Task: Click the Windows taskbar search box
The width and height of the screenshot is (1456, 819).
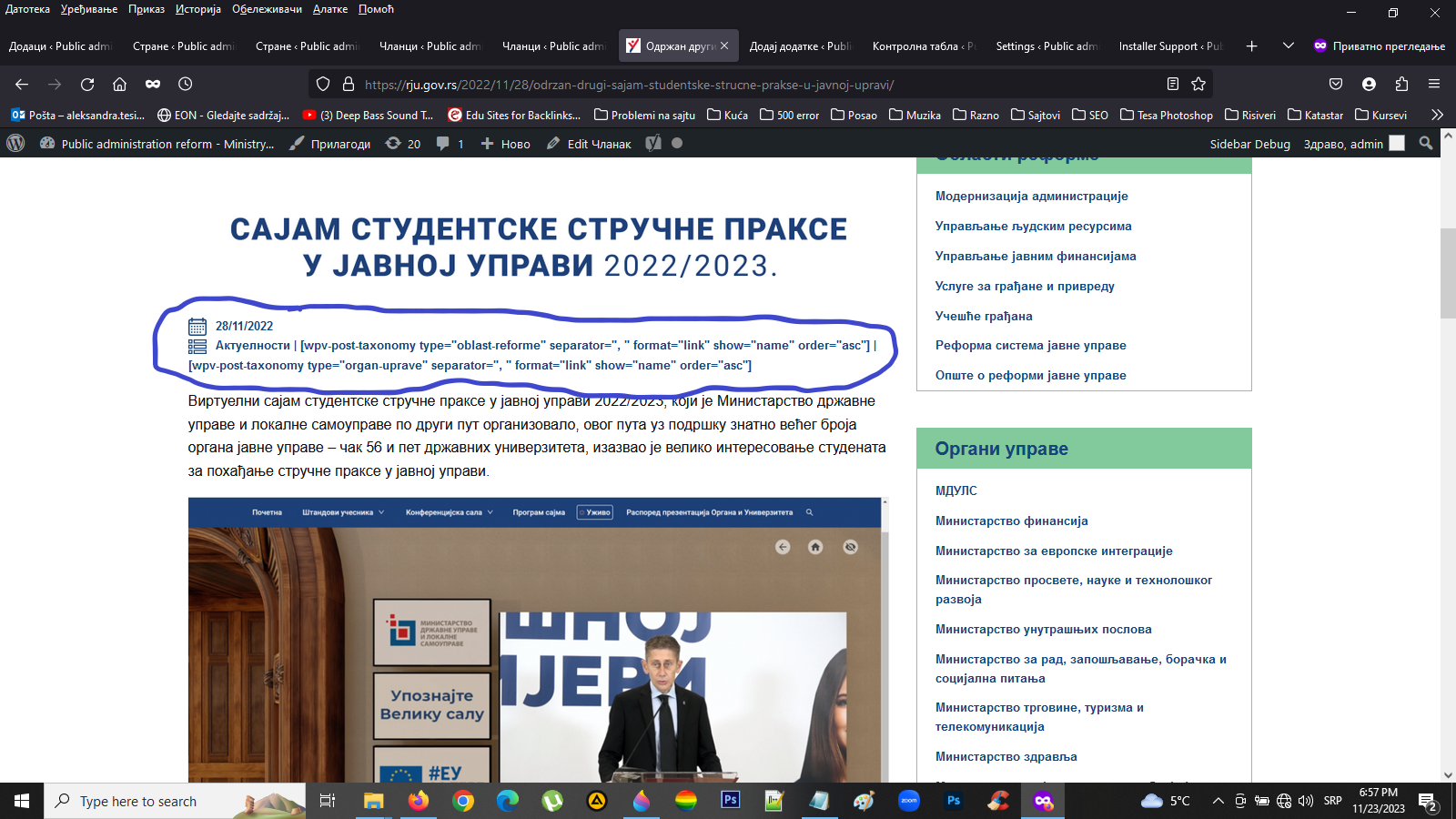Action: coord(175,801)
